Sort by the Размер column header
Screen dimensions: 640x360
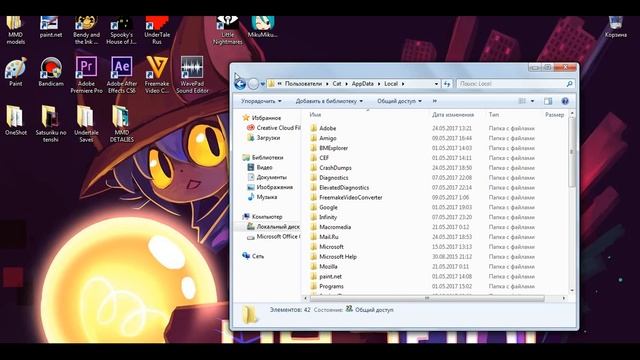pyautogui.click(x=554, y=115)
